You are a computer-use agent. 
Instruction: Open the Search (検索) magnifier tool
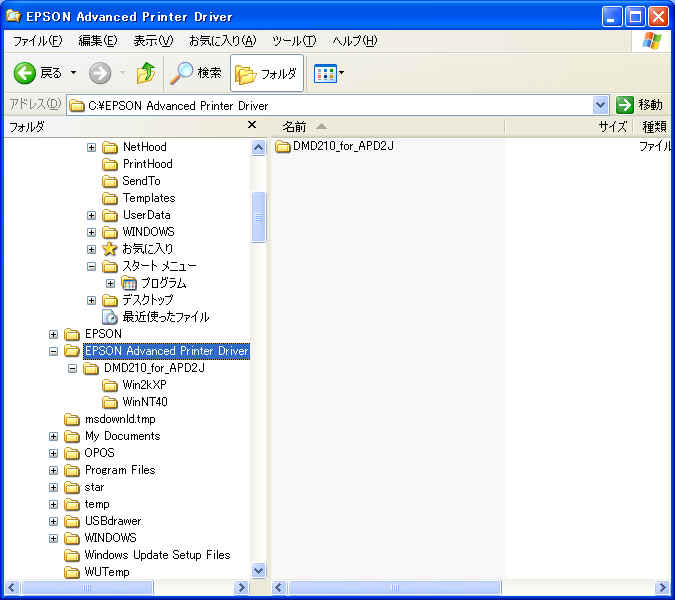[x=196, y=73]
